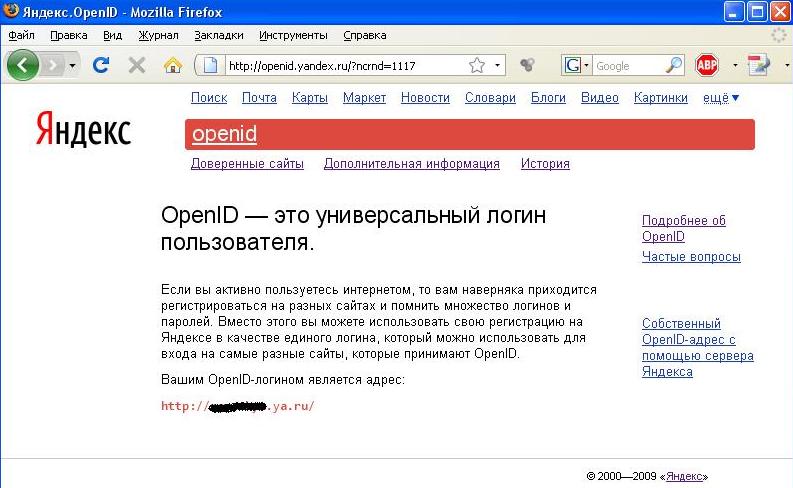Open the Home page icon

[x=172, y=65]
